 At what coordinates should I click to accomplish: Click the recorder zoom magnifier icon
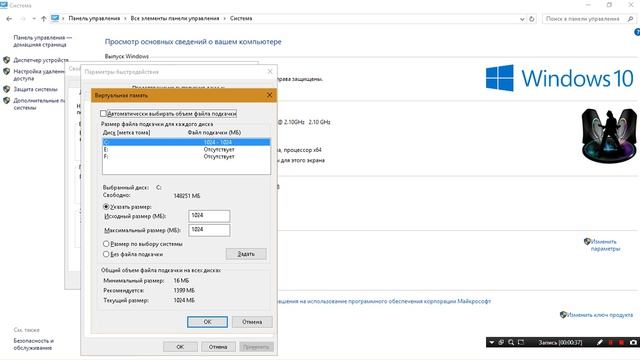click(x=511, y=342)
